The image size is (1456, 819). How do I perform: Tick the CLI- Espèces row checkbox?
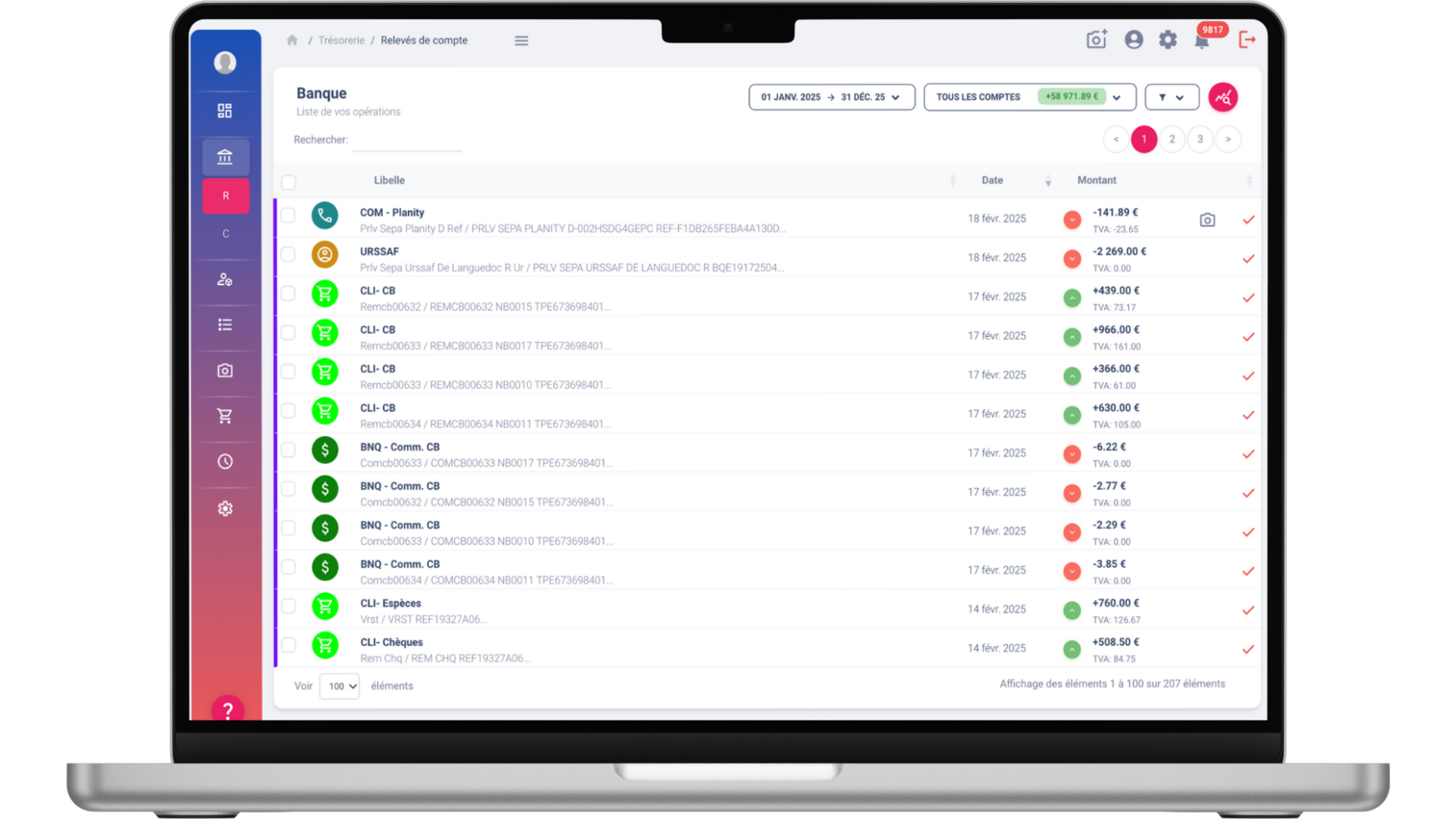(x=288, y=606)
